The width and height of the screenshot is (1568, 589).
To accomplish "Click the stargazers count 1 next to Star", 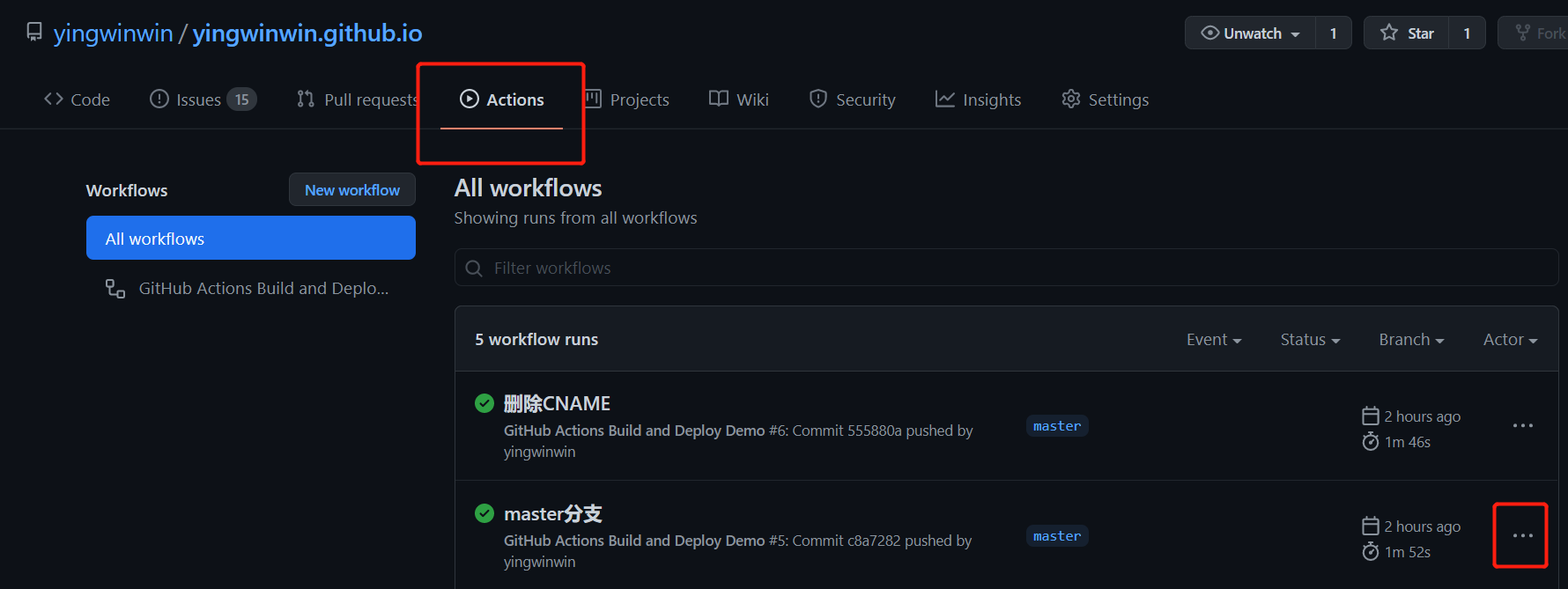I will 1467,33.
